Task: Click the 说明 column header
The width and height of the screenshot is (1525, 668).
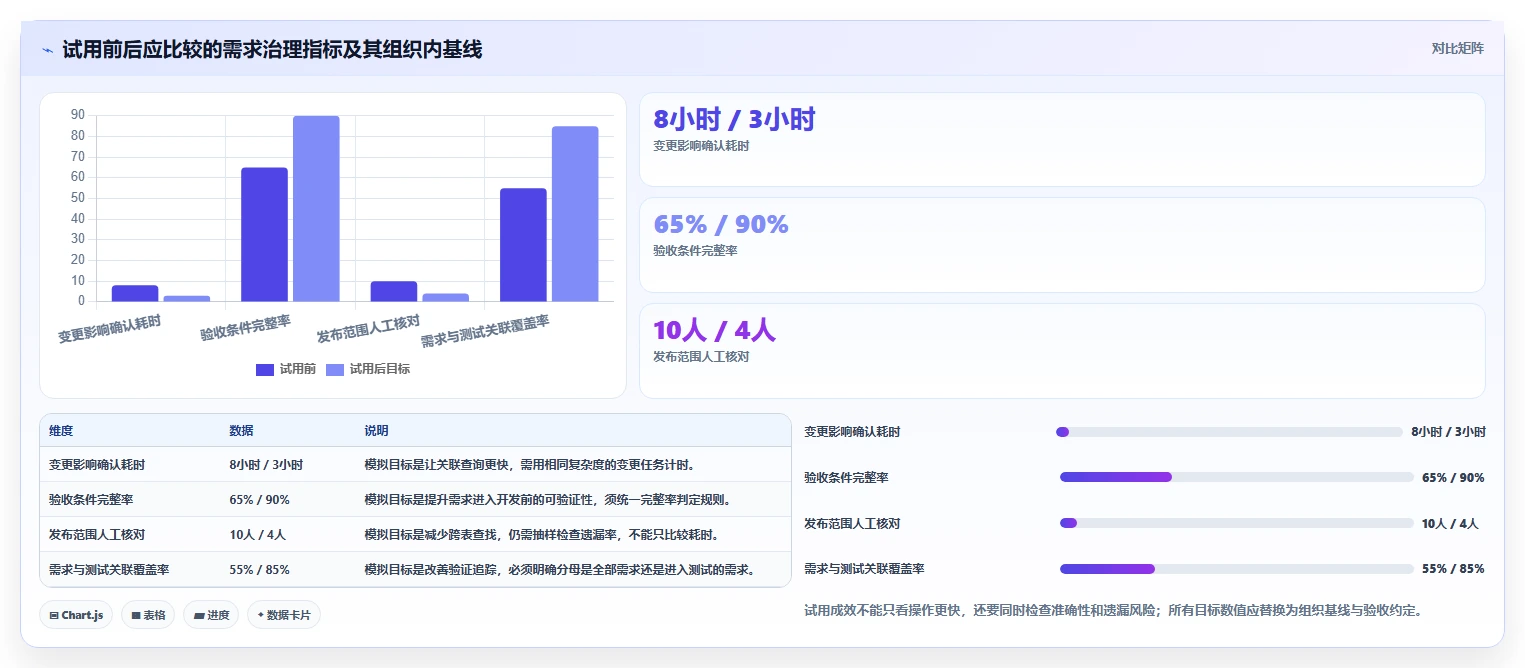Action: pyautogui.click(x=376, y=431)
